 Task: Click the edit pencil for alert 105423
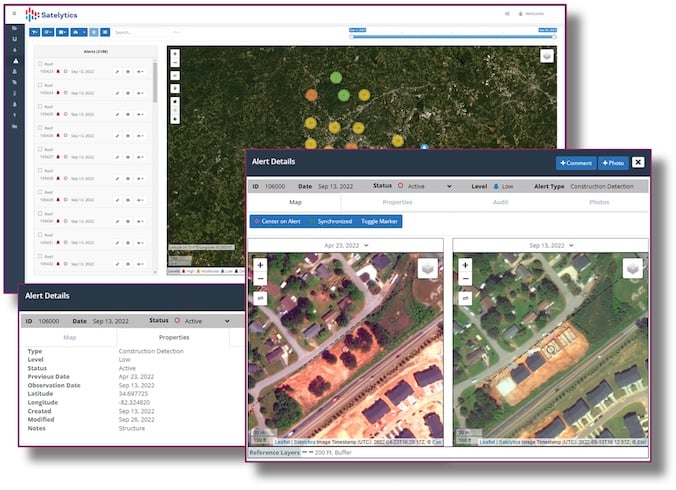point(118,72)
